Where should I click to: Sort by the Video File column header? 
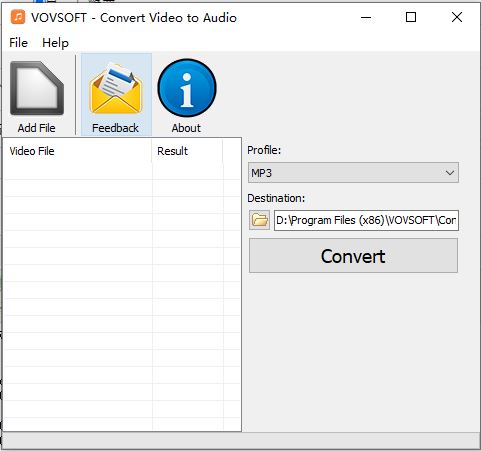coord(77,151)
